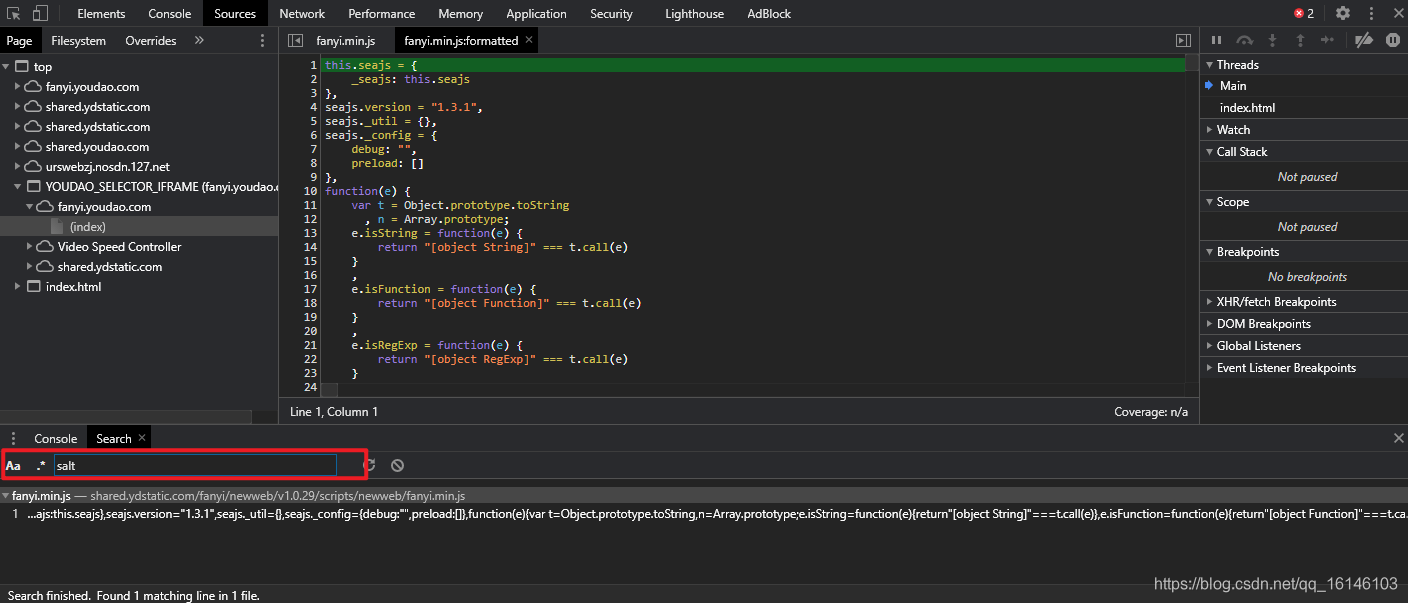Viewport: 1408px width, 603px height.
Task: Collapse fanyi.min.js search result group
Action: tap(5, 496)
